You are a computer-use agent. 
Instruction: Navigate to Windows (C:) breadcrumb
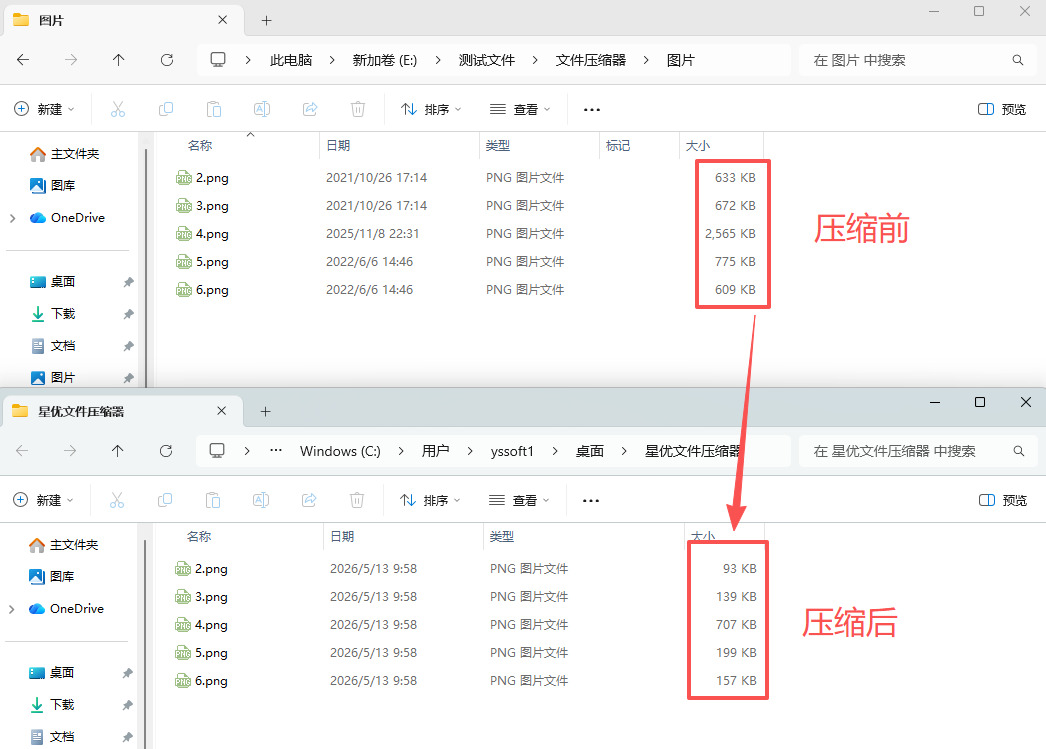click(340, 452)
